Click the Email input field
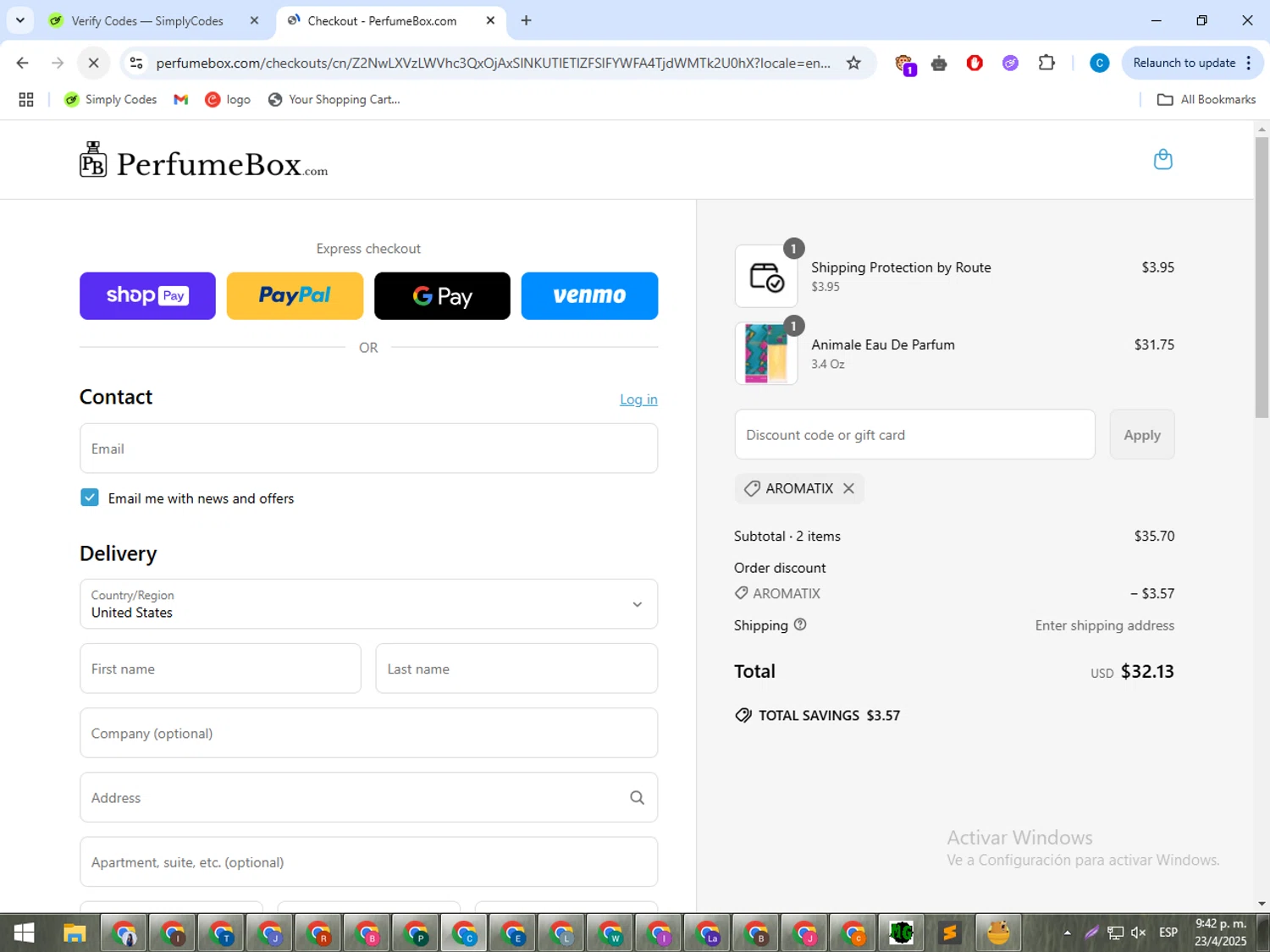The height and width of the screenshot is (952, 1270). click(368, 448)
